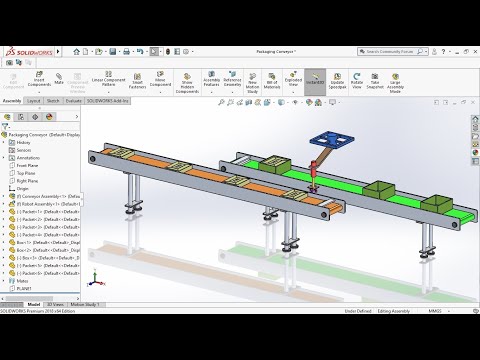Click Update Speedpak

337,81
